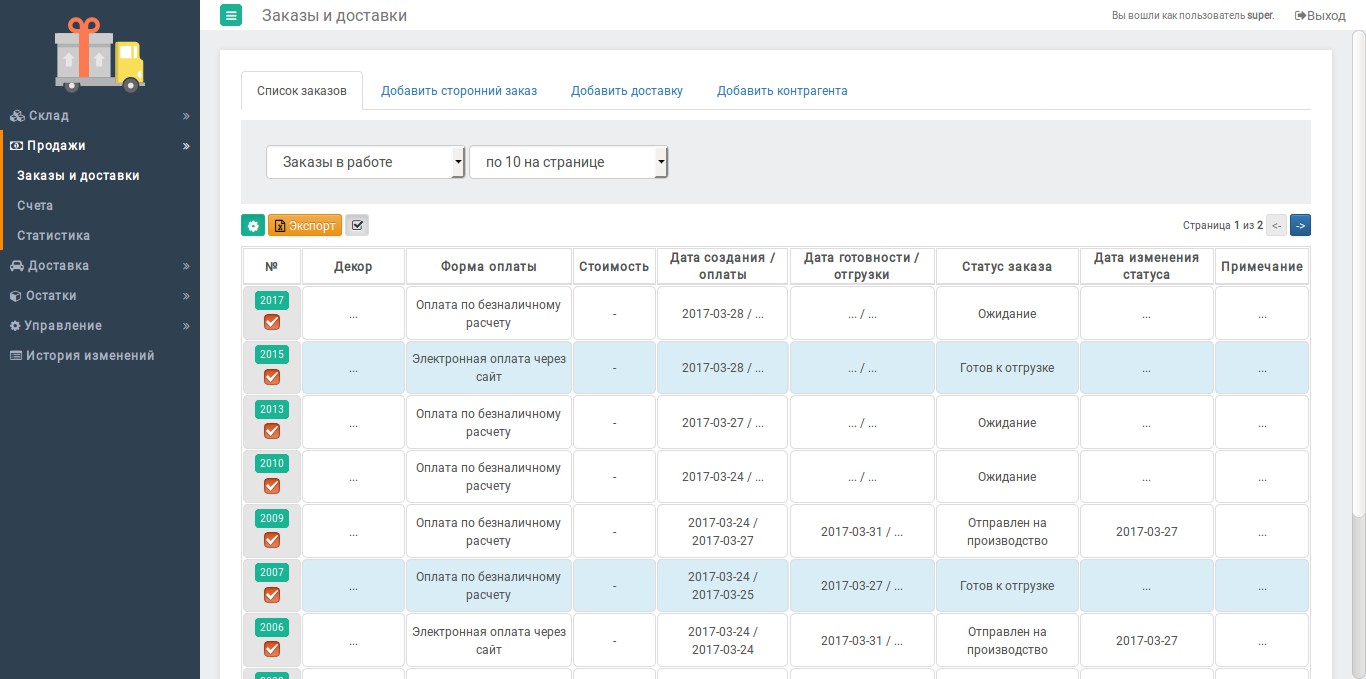Screen dimensions: 1366x679
Task: Open the Заказы в работе filter dropdown
Action: (x=366, y=162)
